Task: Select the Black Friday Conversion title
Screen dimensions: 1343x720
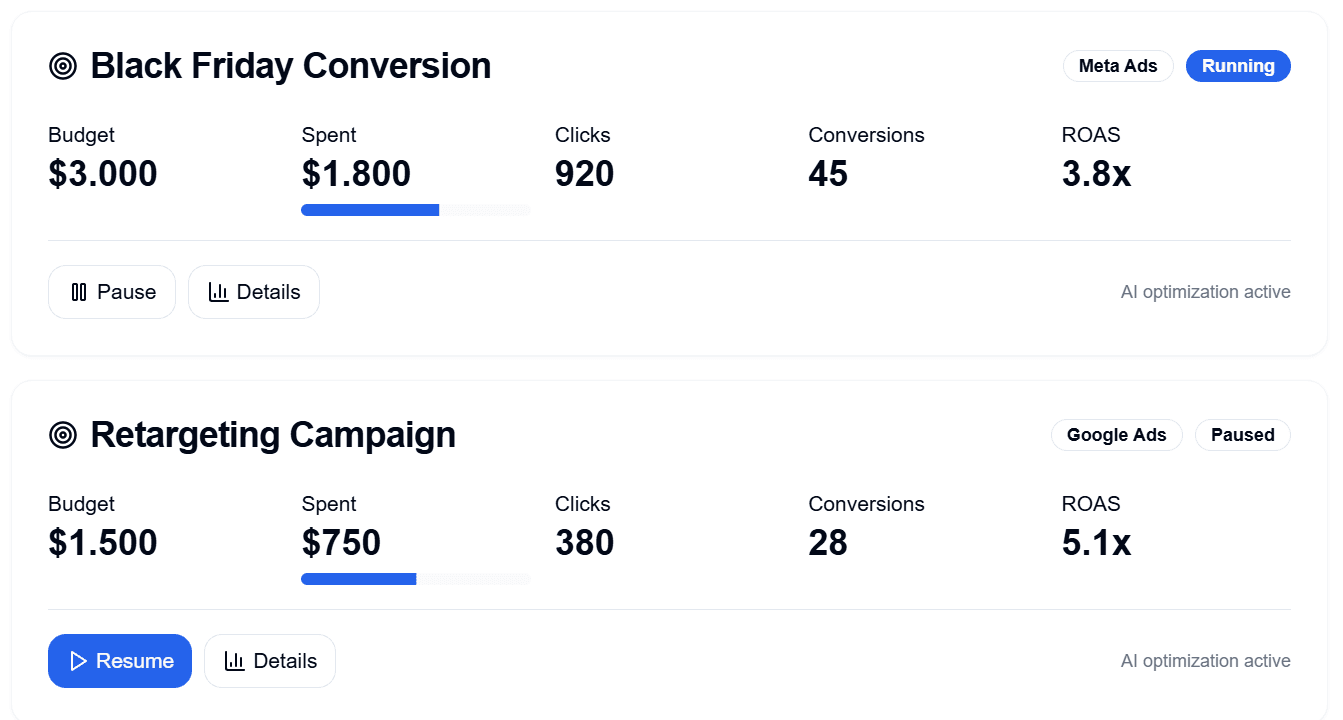Action: (290, 67)
